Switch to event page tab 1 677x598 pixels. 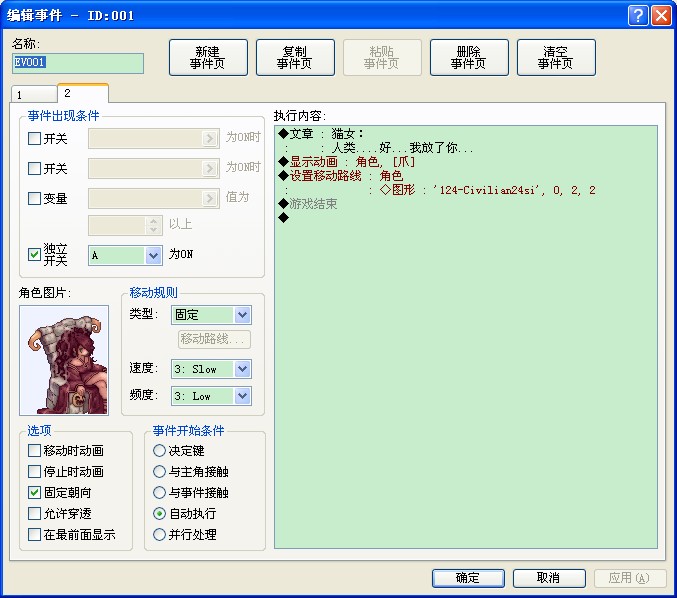point(34,94)
